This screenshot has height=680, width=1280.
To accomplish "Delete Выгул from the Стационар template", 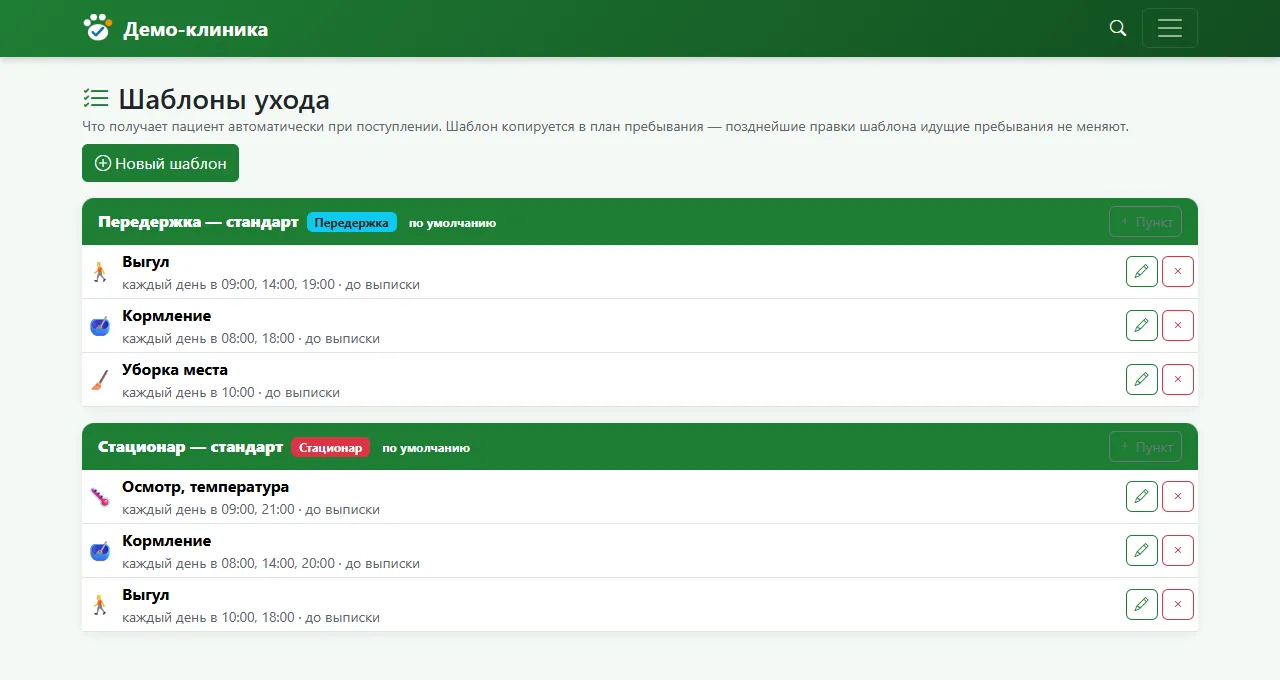I will tap(1178, 604).
